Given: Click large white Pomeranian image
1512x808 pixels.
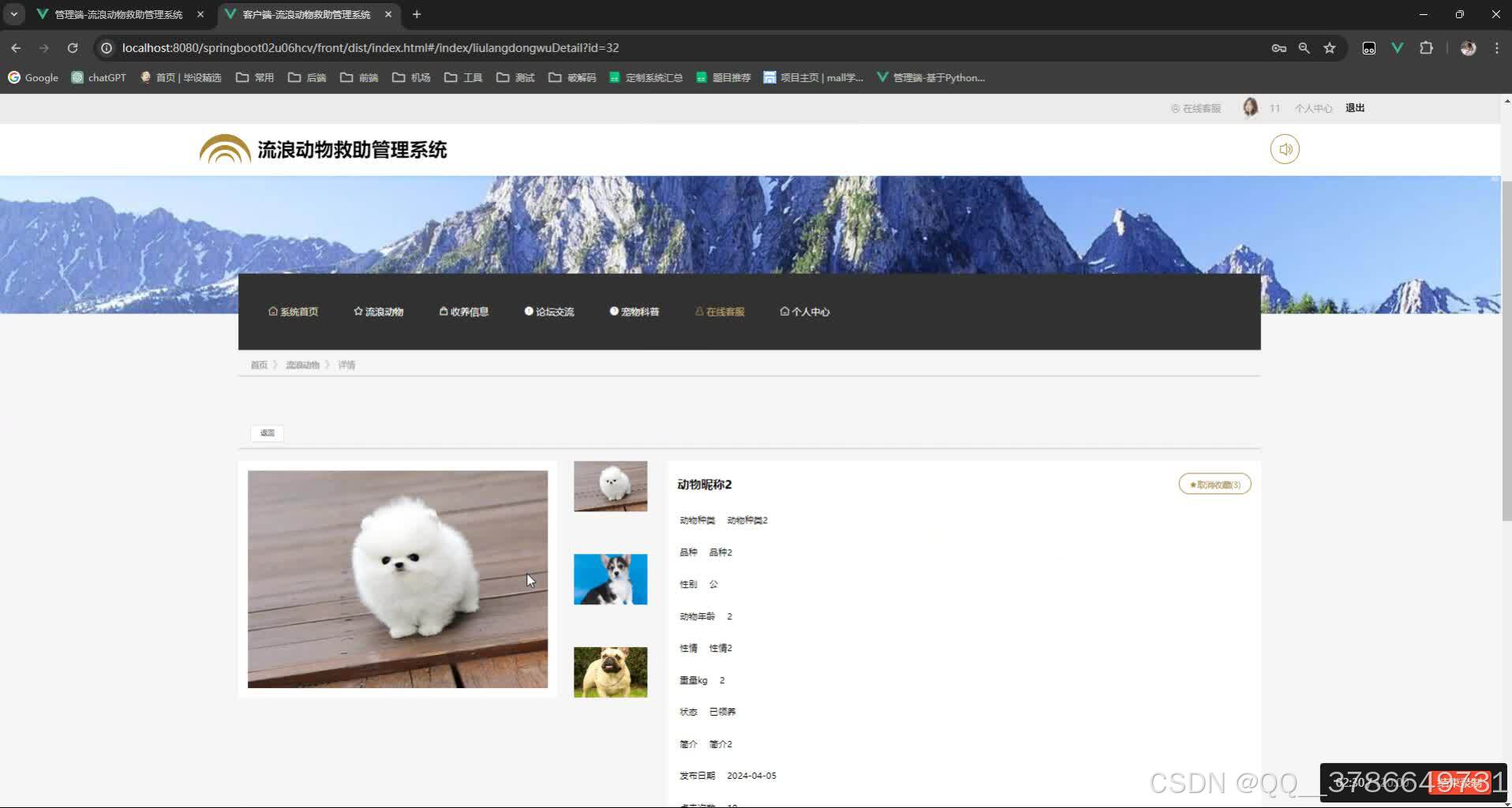Looking at the screenshot, I should pos(398,579).
